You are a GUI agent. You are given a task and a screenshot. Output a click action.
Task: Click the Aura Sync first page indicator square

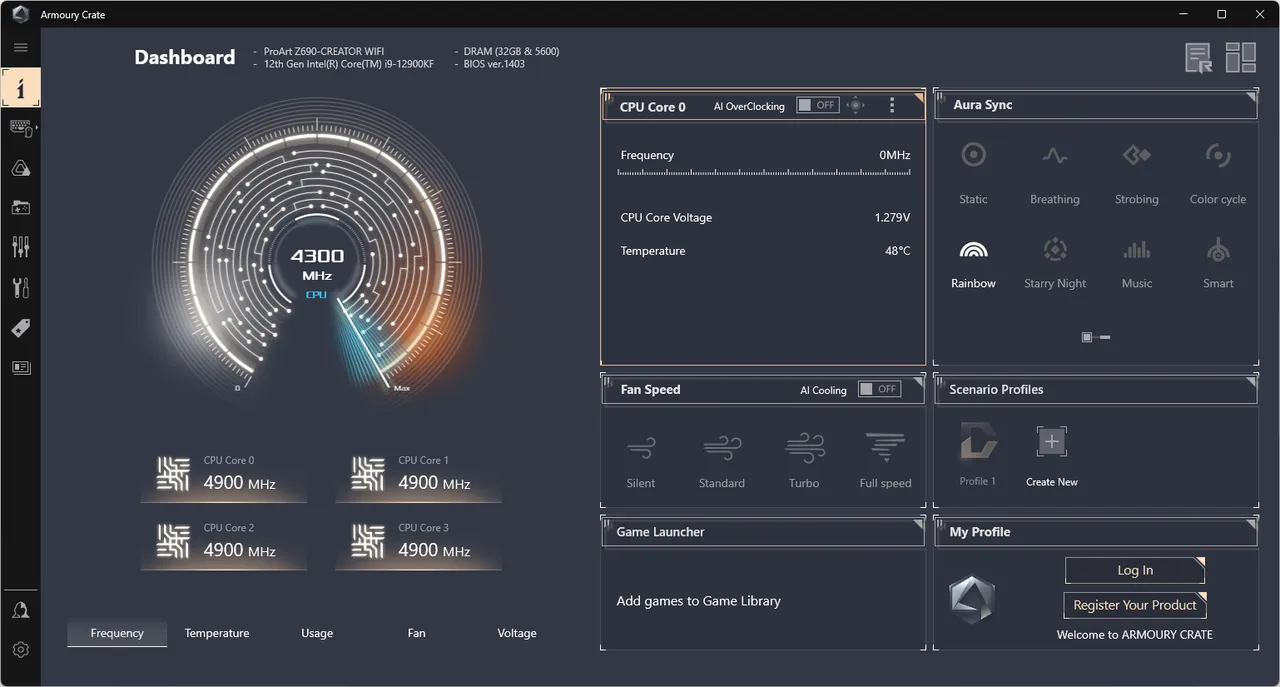click(1087, 337)
